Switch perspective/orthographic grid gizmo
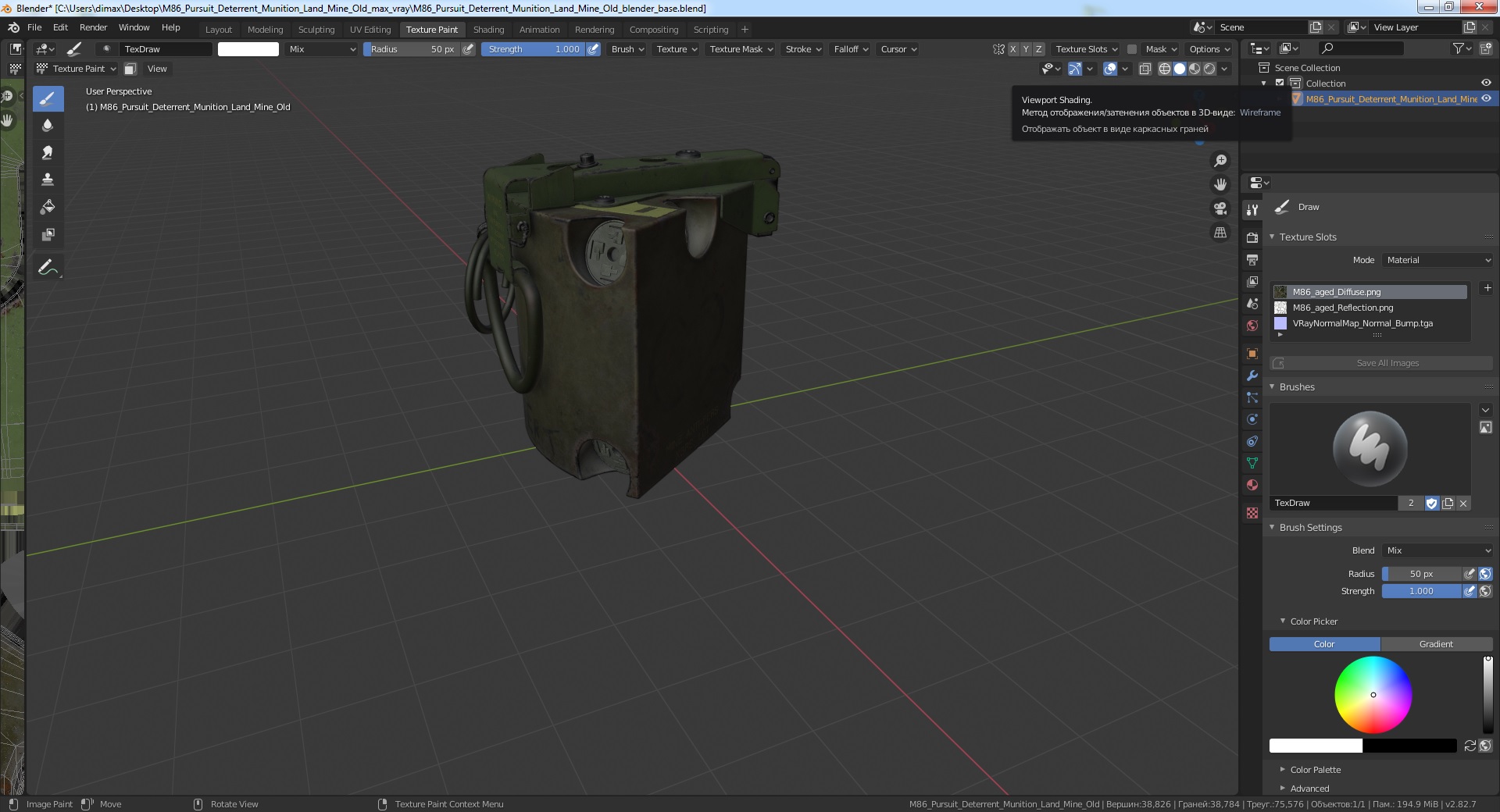The width and height of the screenshot is (1500, 812). point(1220,233)
